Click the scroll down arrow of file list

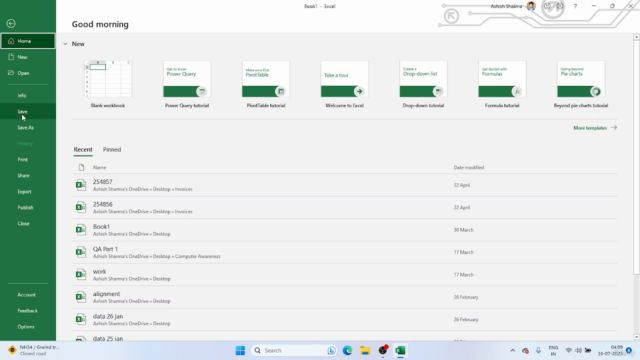click(x=636, y=337)
